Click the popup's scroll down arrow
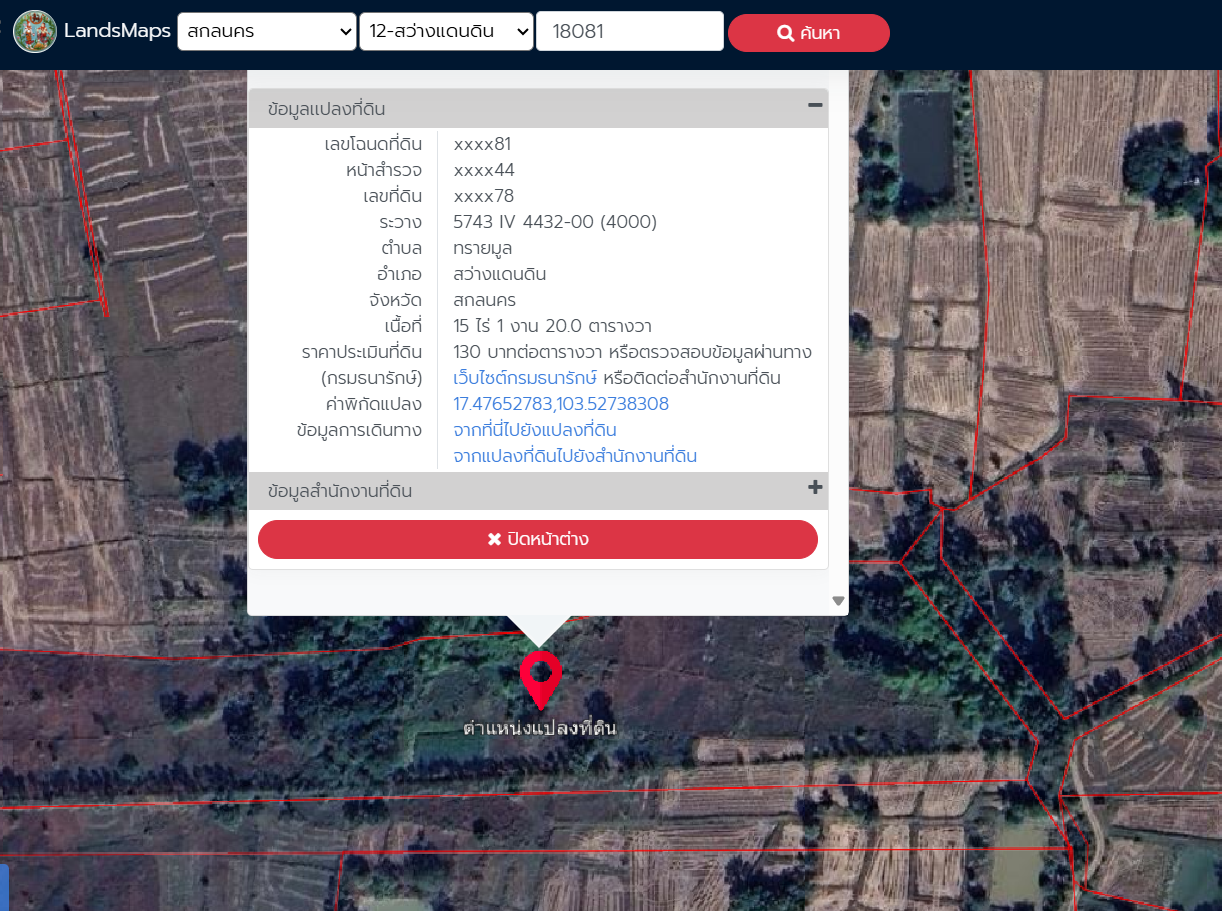This screenshot has width=1222, height=911. point(838,601)
